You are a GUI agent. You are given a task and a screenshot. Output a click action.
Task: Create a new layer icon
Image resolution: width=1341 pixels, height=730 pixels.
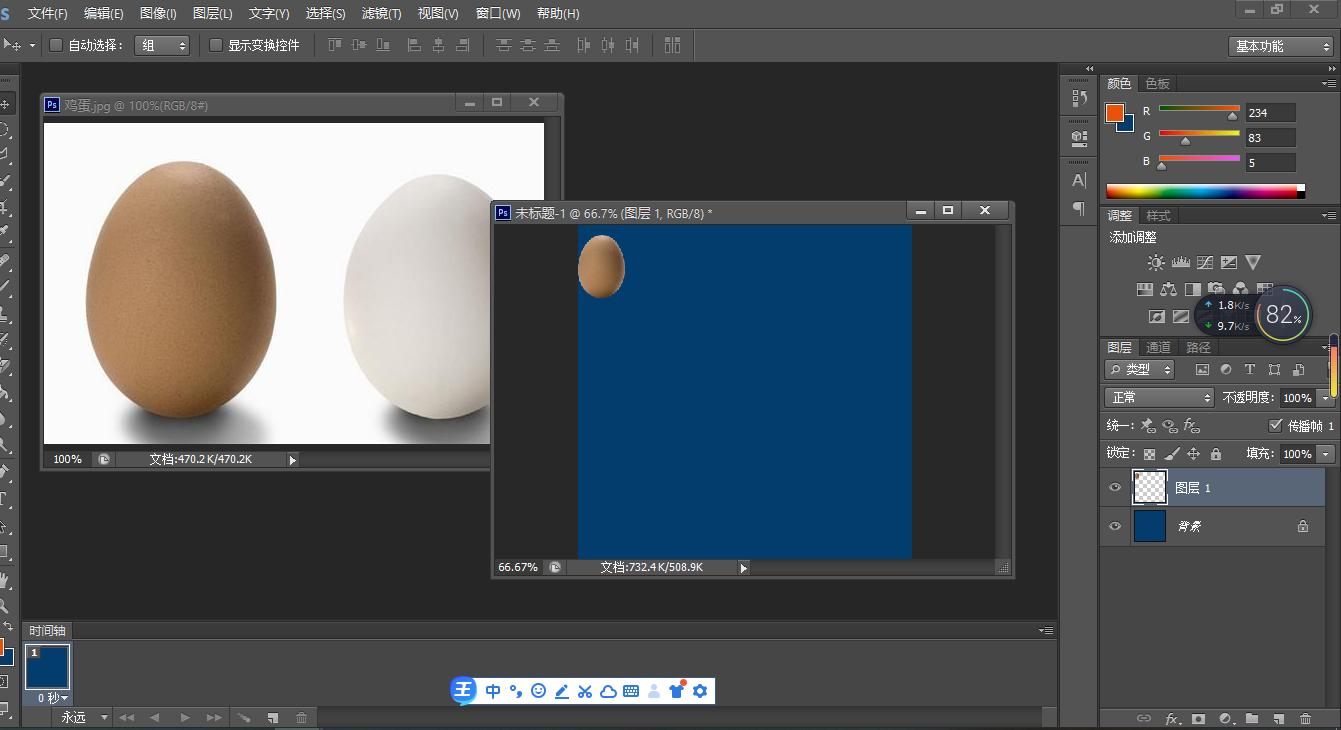(x=1278, y=719)
